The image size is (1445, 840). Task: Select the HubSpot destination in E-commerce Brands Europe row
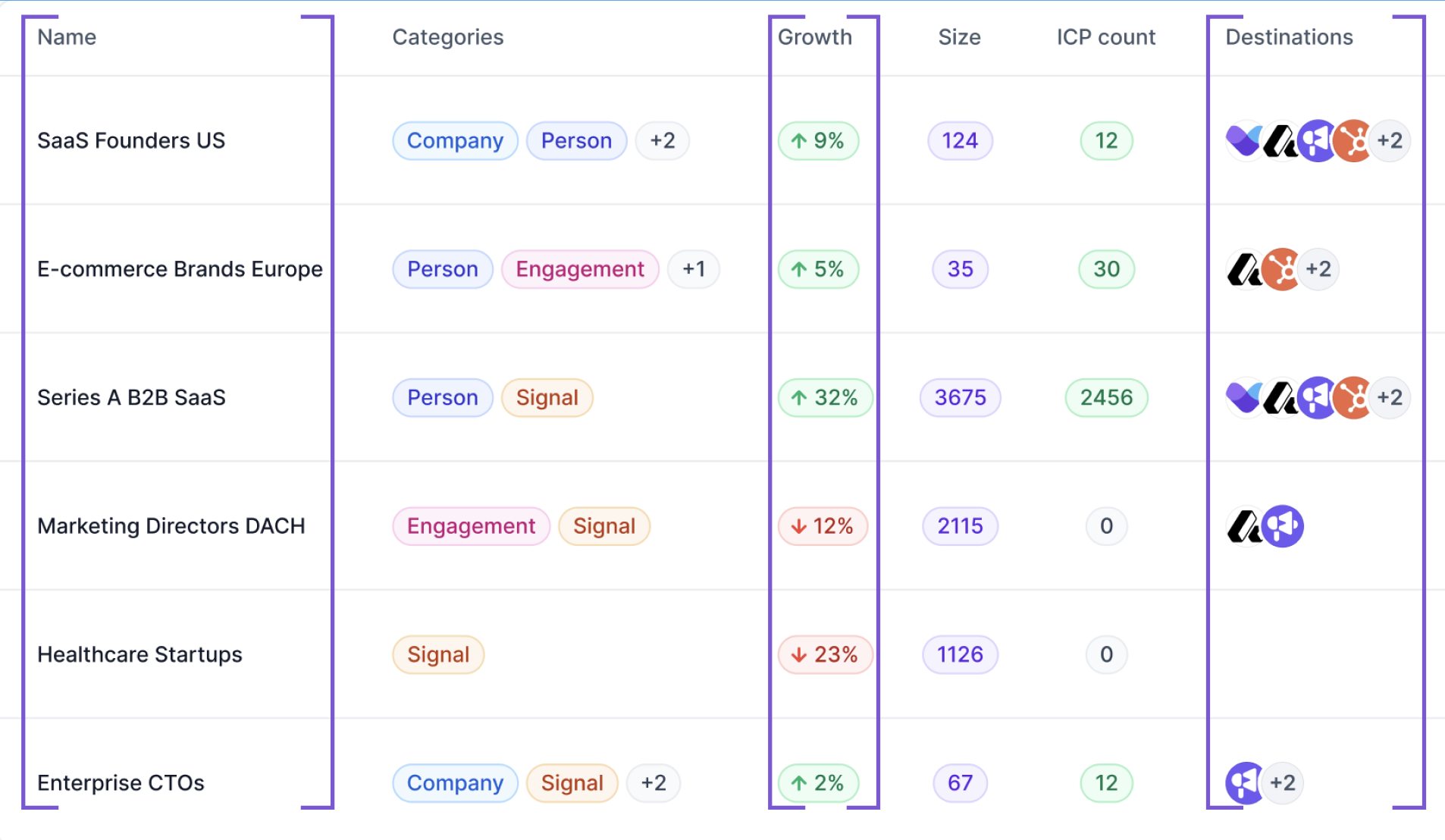tap(1282, 269)
